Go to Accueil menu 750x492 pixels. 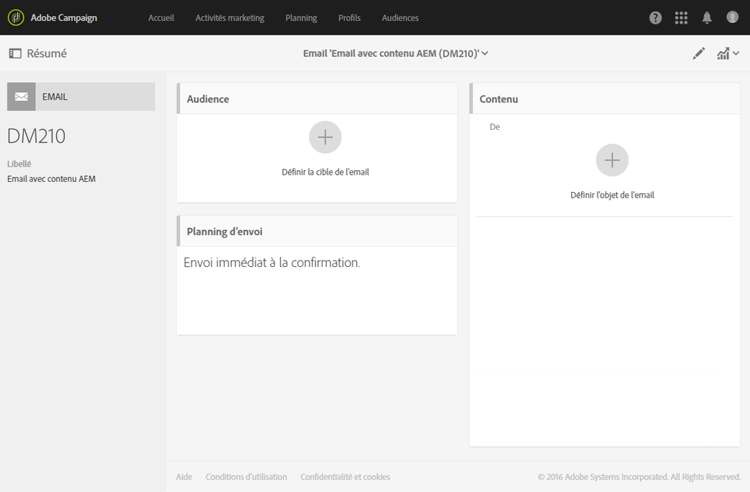coord(161,18)
